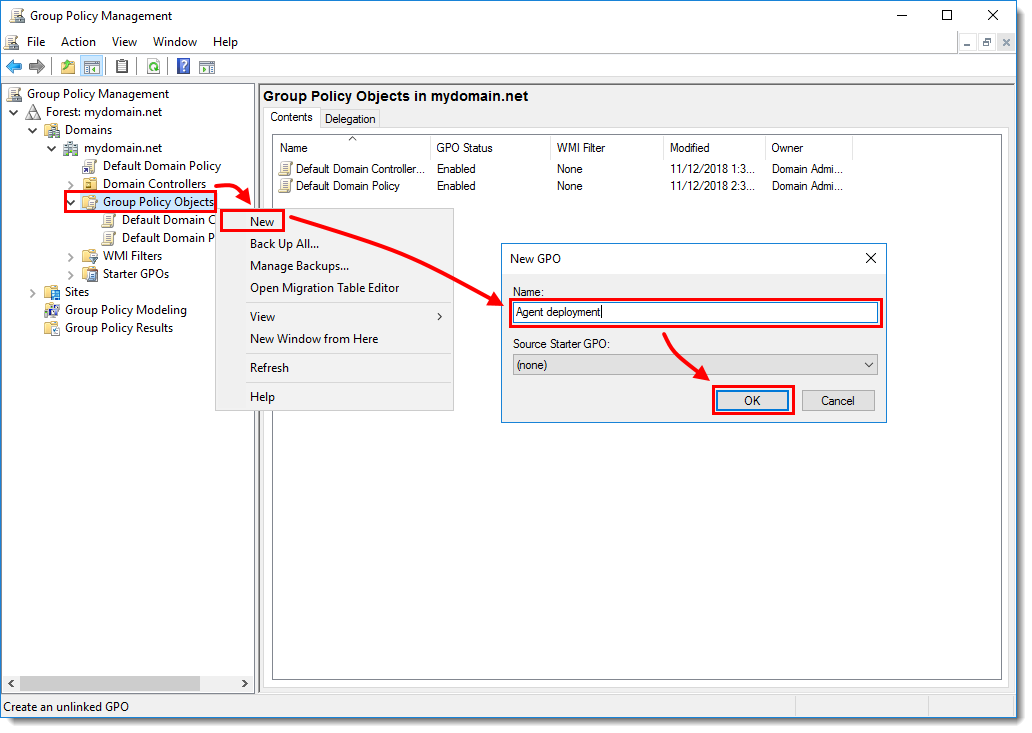Choose New from the context menu
Screen dimensions: 1032x733
click(262, 221)
